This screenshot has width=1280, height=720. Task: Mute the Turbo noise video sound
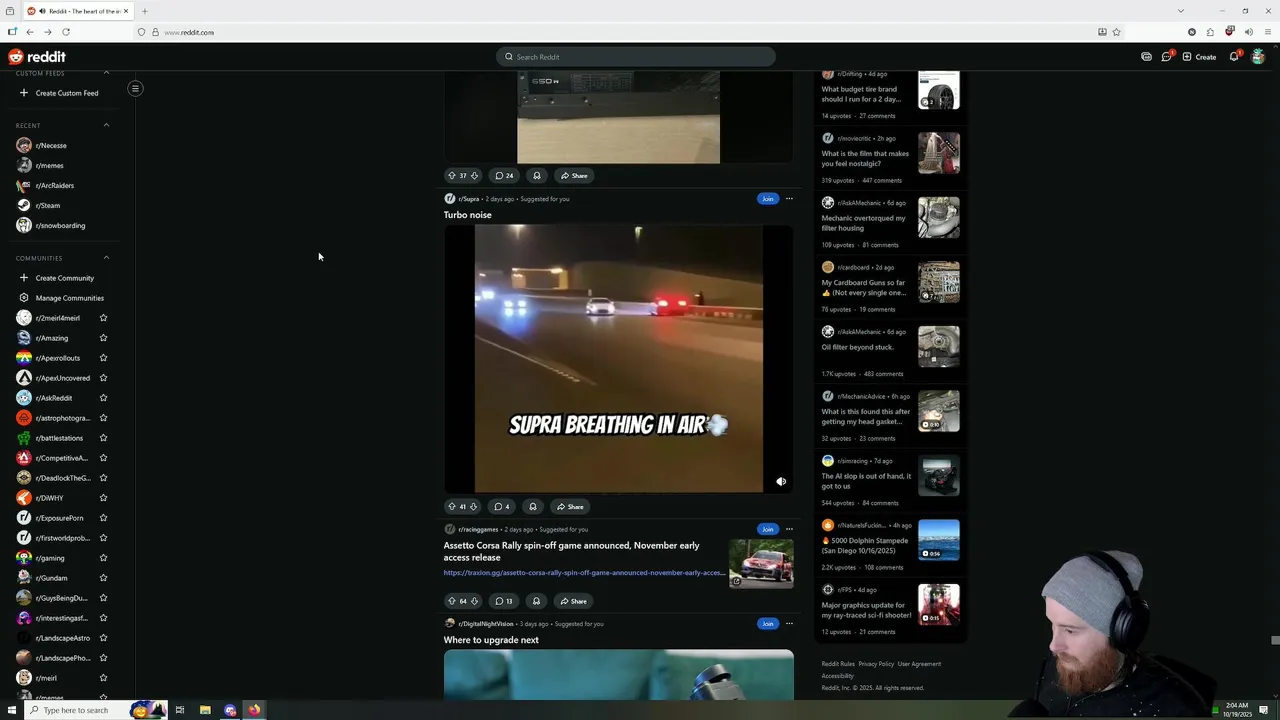click(781, 481)
